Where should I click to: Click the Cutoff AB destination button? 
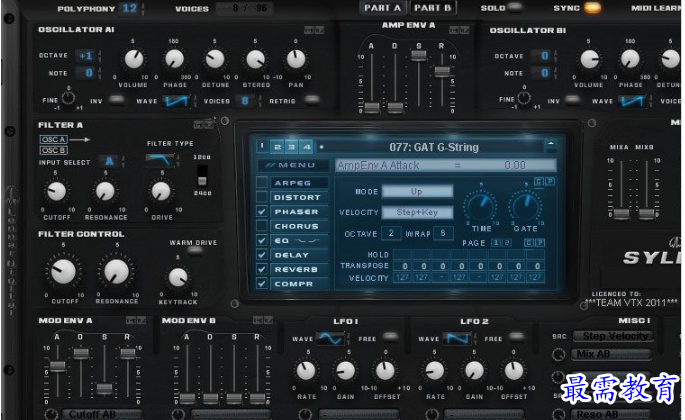(101, 413)
